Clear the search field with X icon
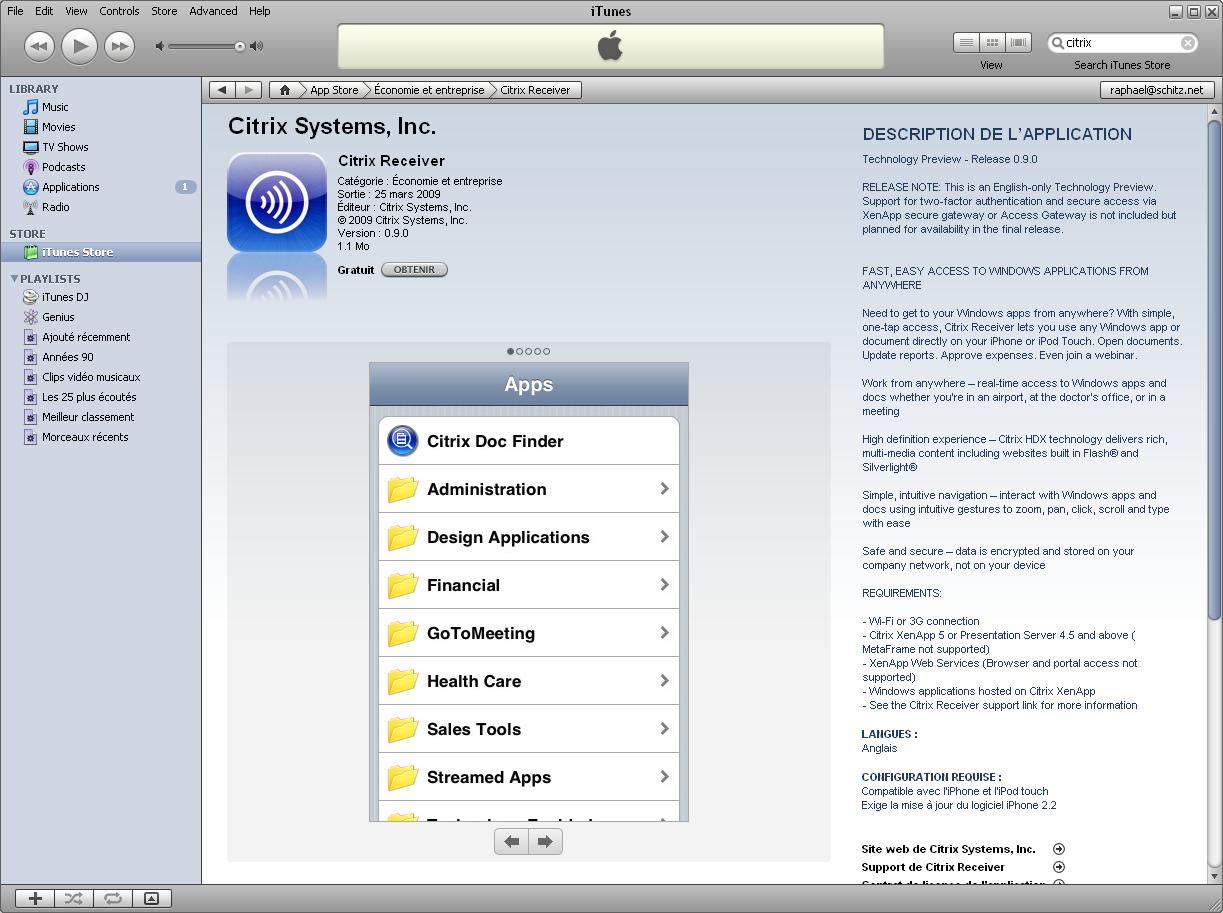Screen dimensions: 1223x913 1188,43
